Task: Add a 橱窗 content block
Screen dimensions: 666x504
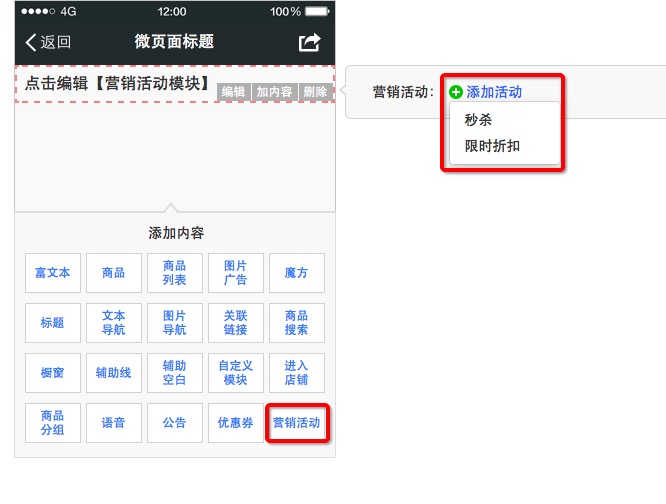Action: pyautogui.click(x=53, y=373)
